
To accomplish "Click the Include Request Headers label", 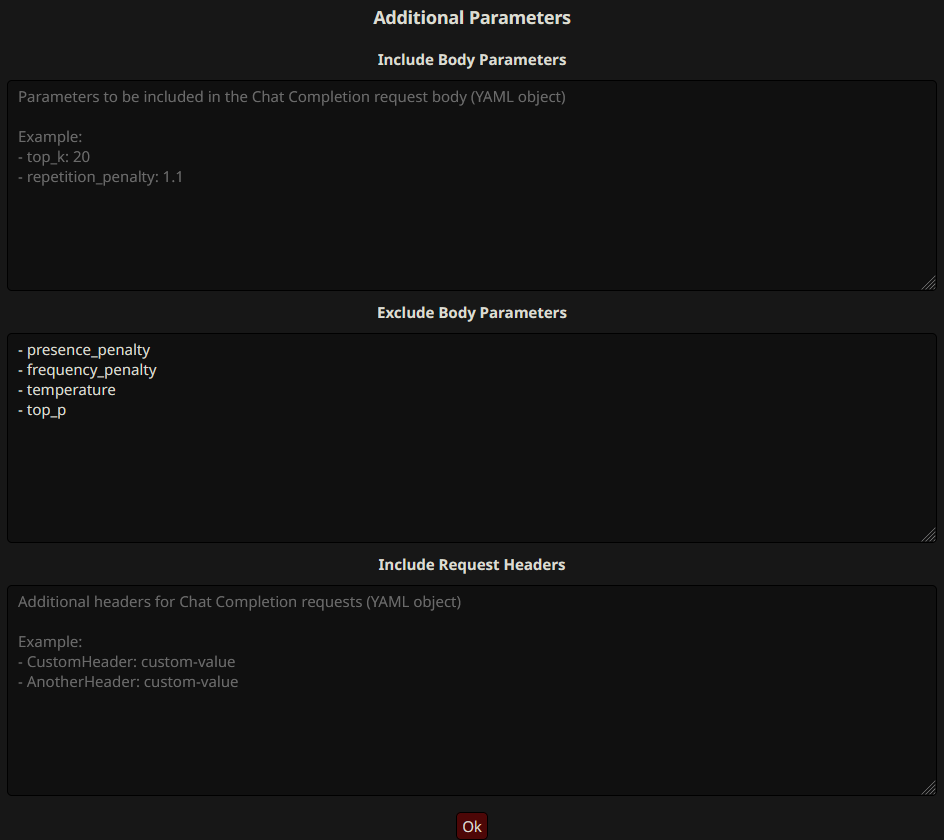I will tap(472, 564).
